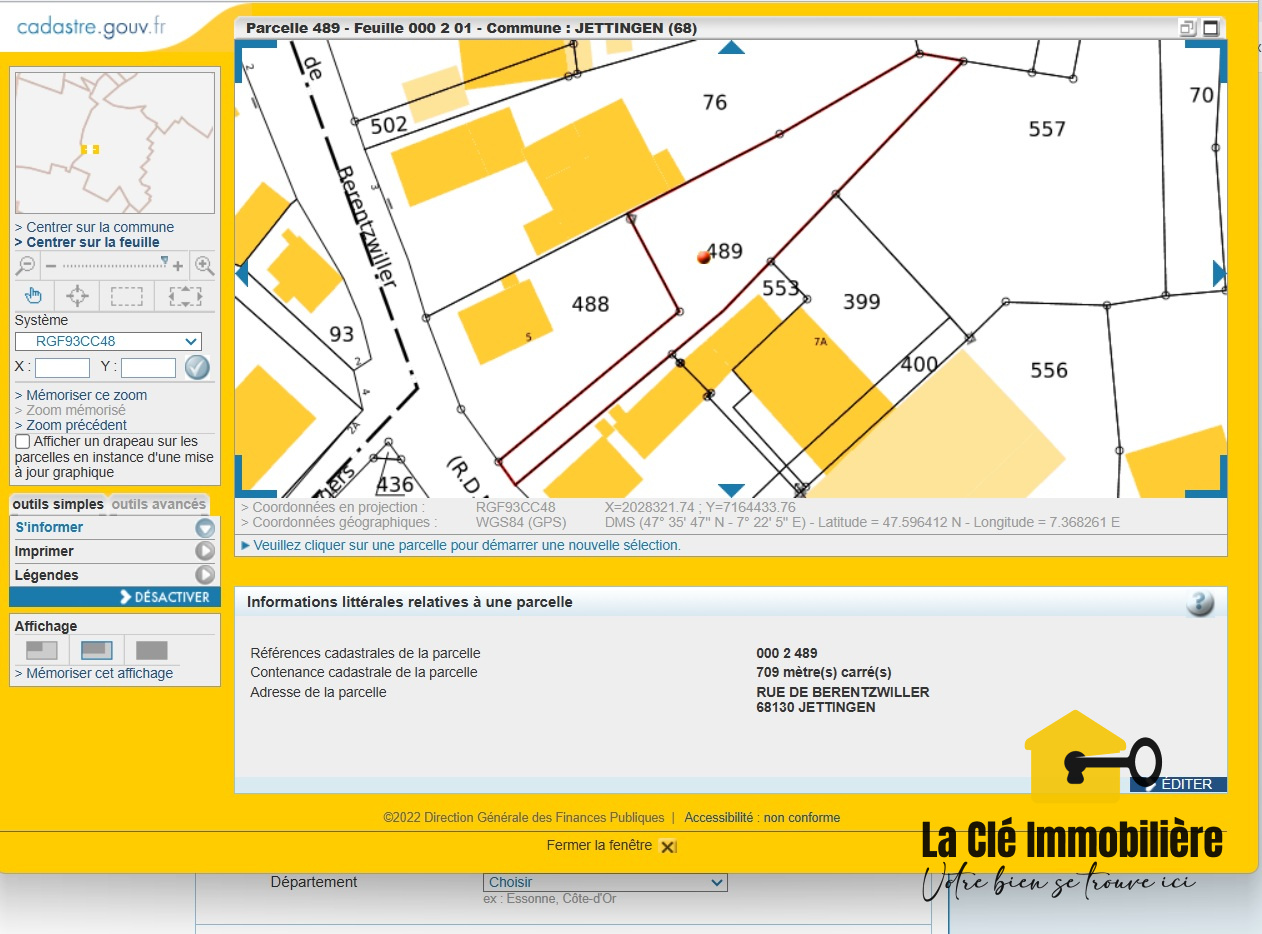Pan map east with right arrow

1218,273
